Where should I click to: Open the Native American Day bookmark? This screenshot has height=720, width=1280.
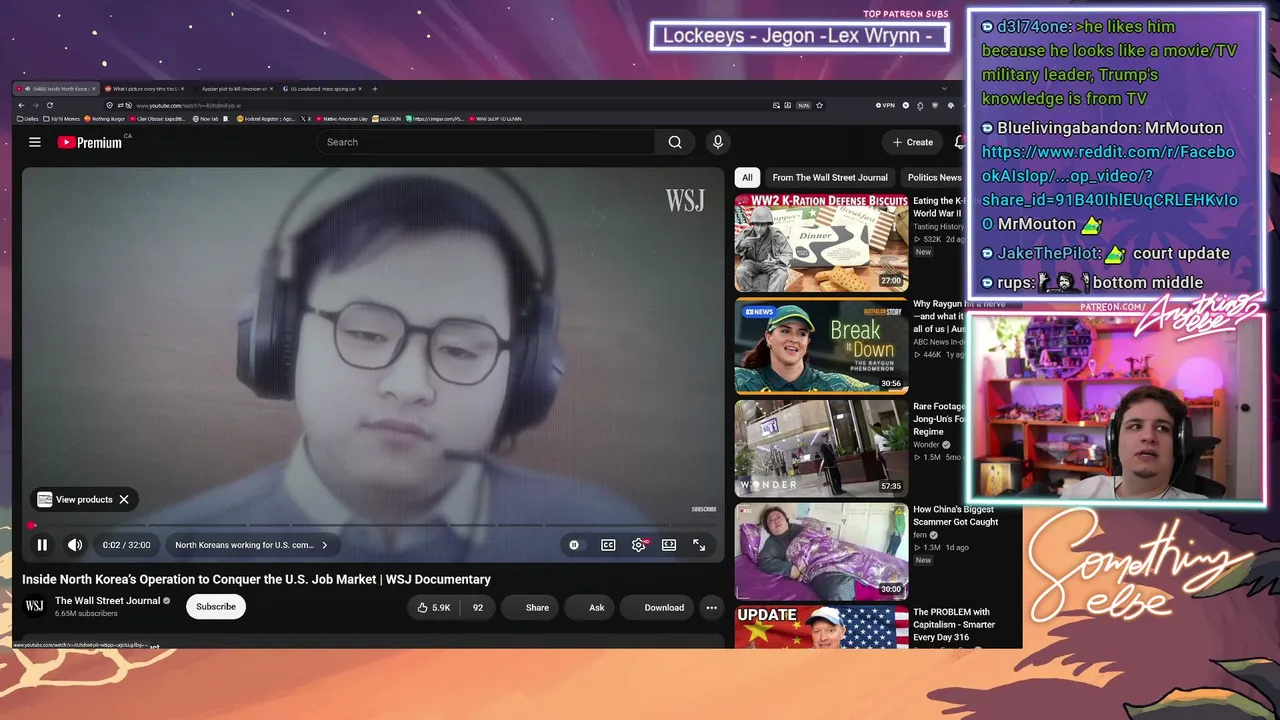pyautogui.click(x=342, y=119)
